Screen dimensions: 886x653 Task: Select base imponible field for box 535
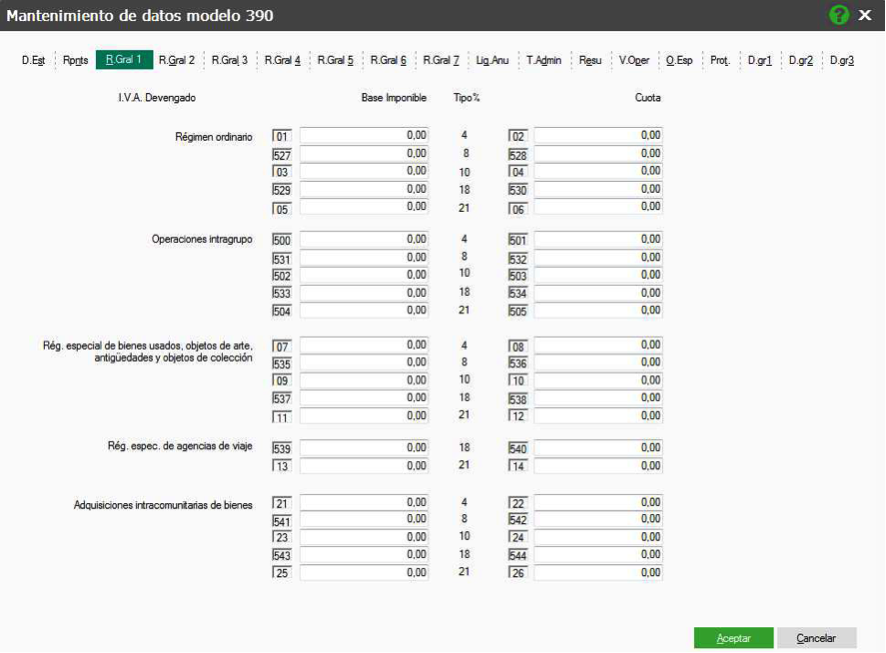[364, 362]
